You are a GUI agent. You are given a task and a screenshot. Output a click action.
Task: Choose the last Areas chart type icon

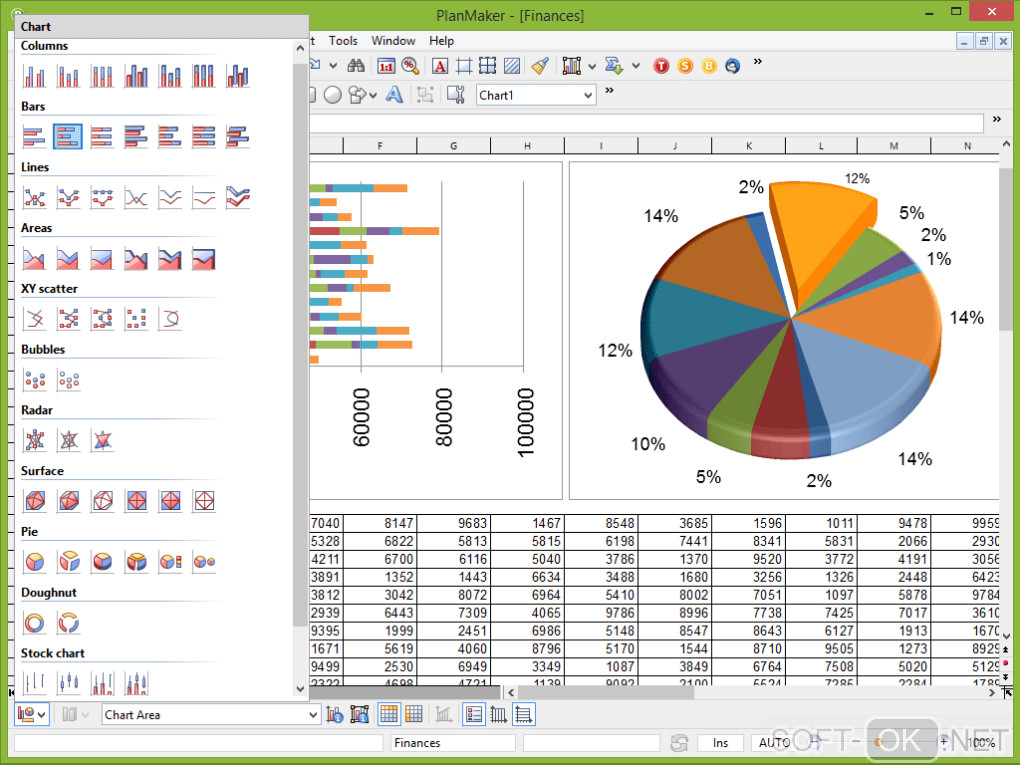tap(204, 258)
